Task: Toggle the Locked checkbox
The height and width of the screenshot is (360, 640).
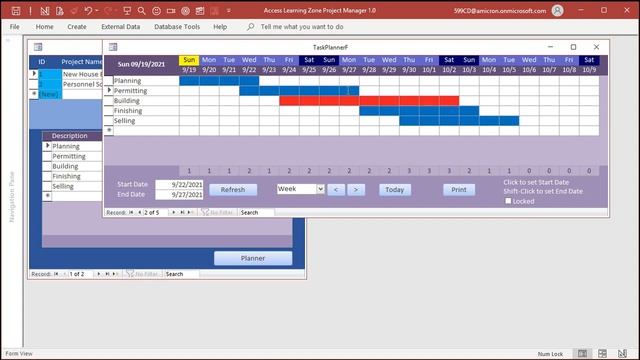Action: point(508,201)
